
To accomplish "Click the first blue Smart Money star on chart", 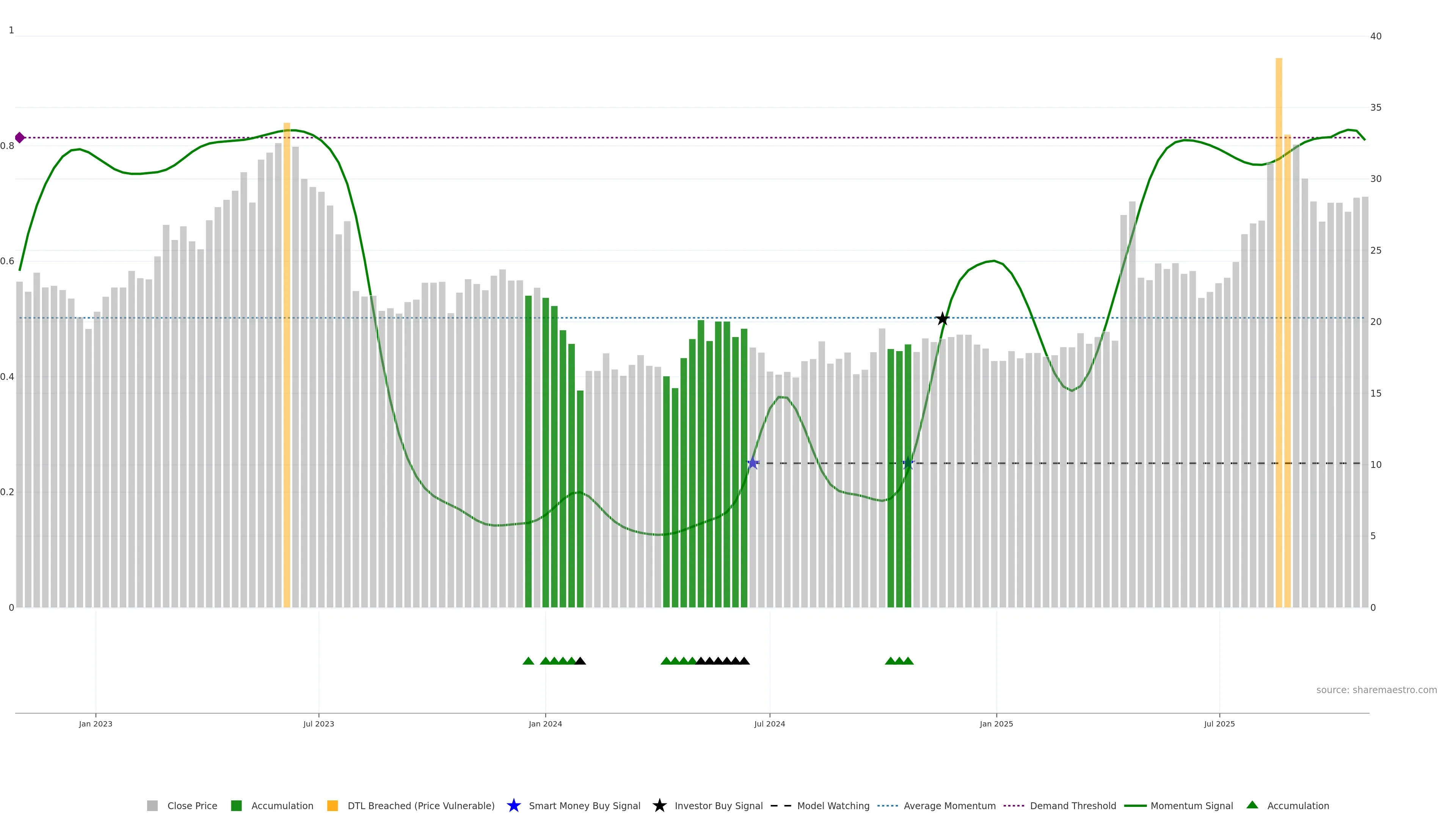I will pos(752,463).
